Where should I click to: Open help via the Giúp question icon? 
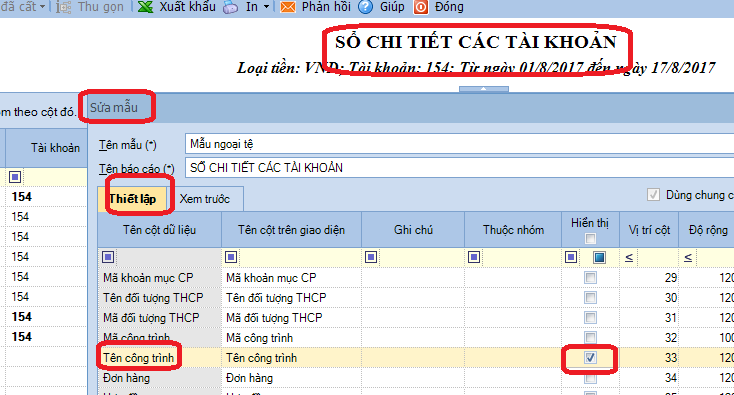365,7
